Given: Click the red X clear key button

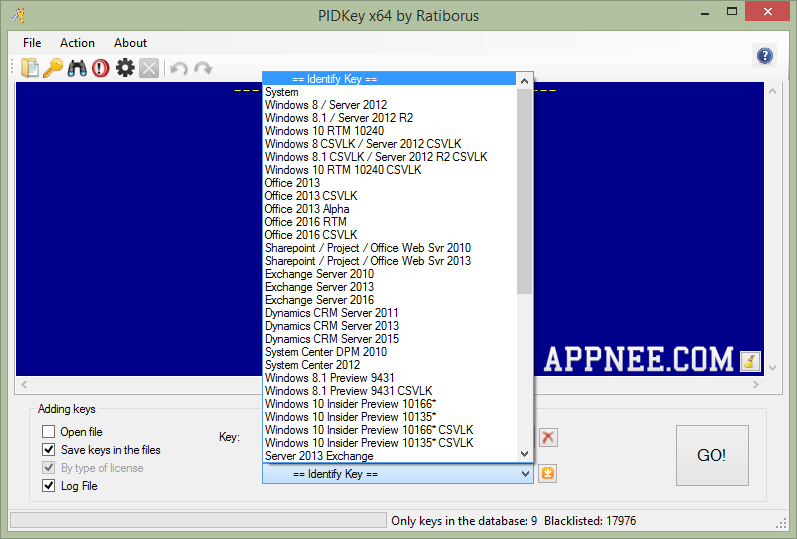Looking at the screenshot, I should coord(548,437).
